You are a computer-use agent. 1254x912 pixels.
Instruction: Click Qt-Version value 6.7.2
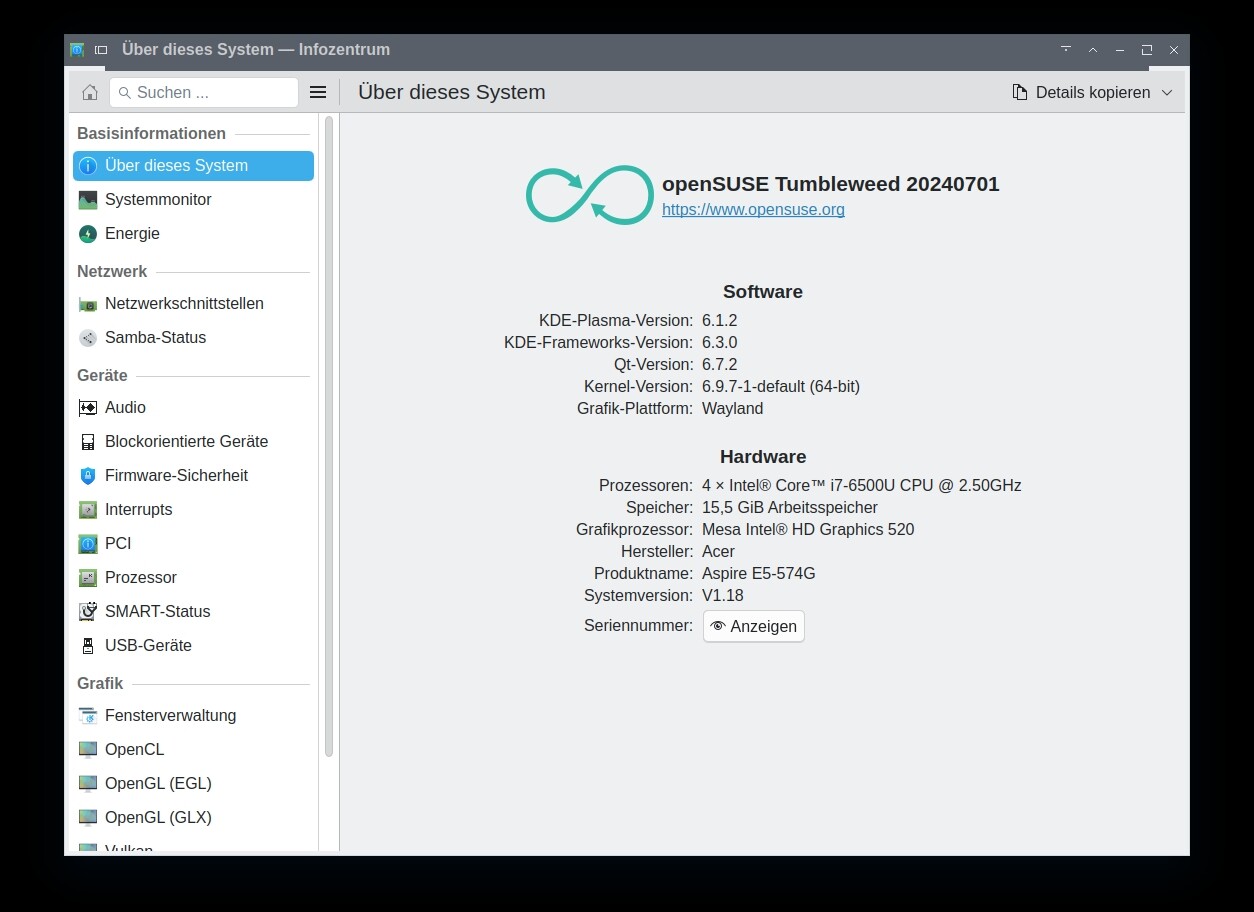click(719, 365)
